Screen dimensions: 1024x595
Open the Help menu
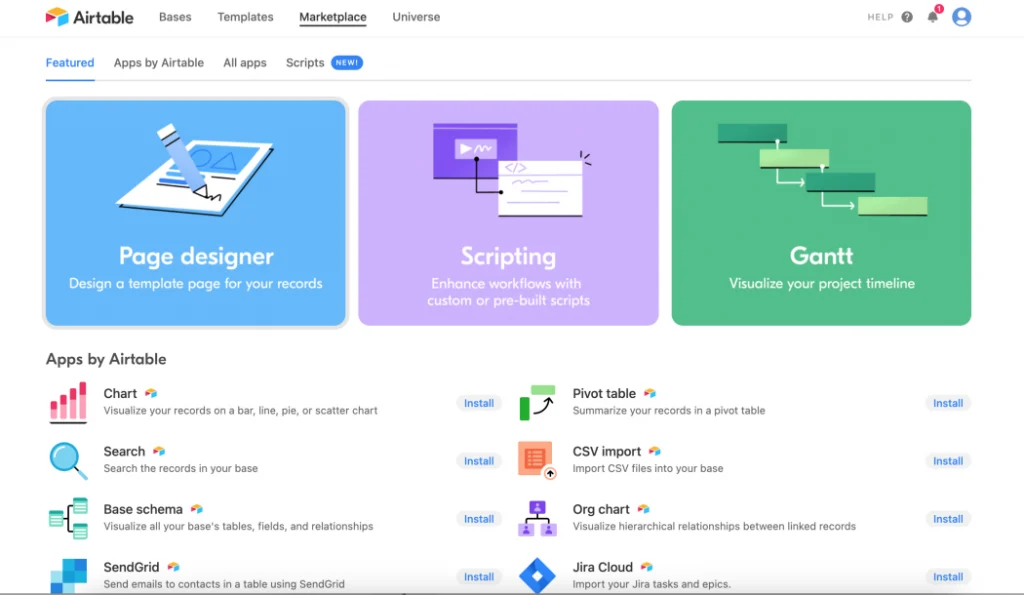(889, 17)
